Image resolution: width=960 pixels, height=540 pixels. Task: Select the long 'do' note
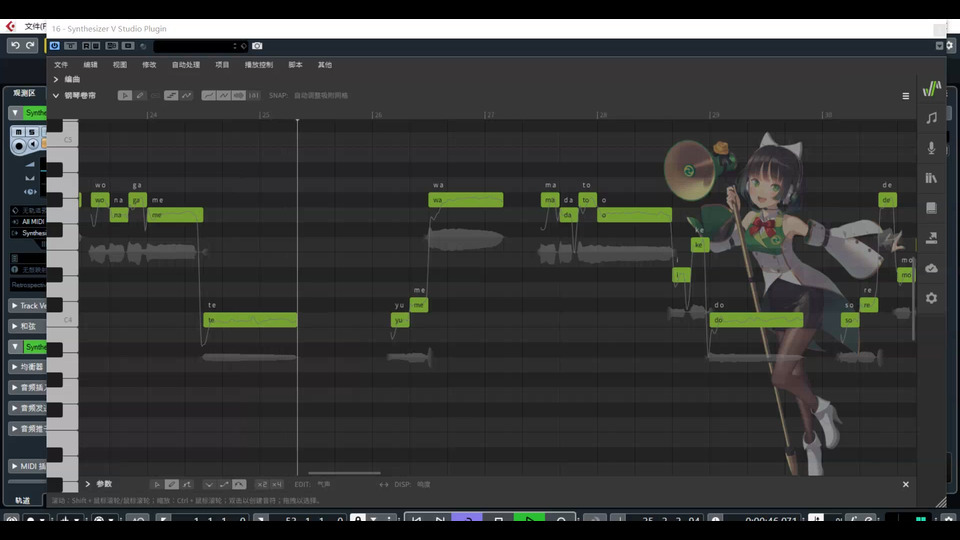tap(757, 320)
